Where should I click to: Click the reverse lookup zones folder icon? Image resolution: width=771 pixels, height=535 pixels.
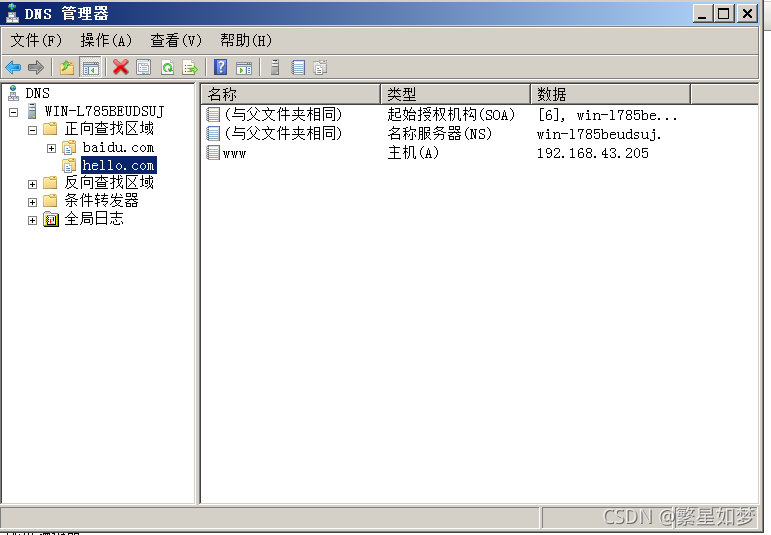[50, 183]
